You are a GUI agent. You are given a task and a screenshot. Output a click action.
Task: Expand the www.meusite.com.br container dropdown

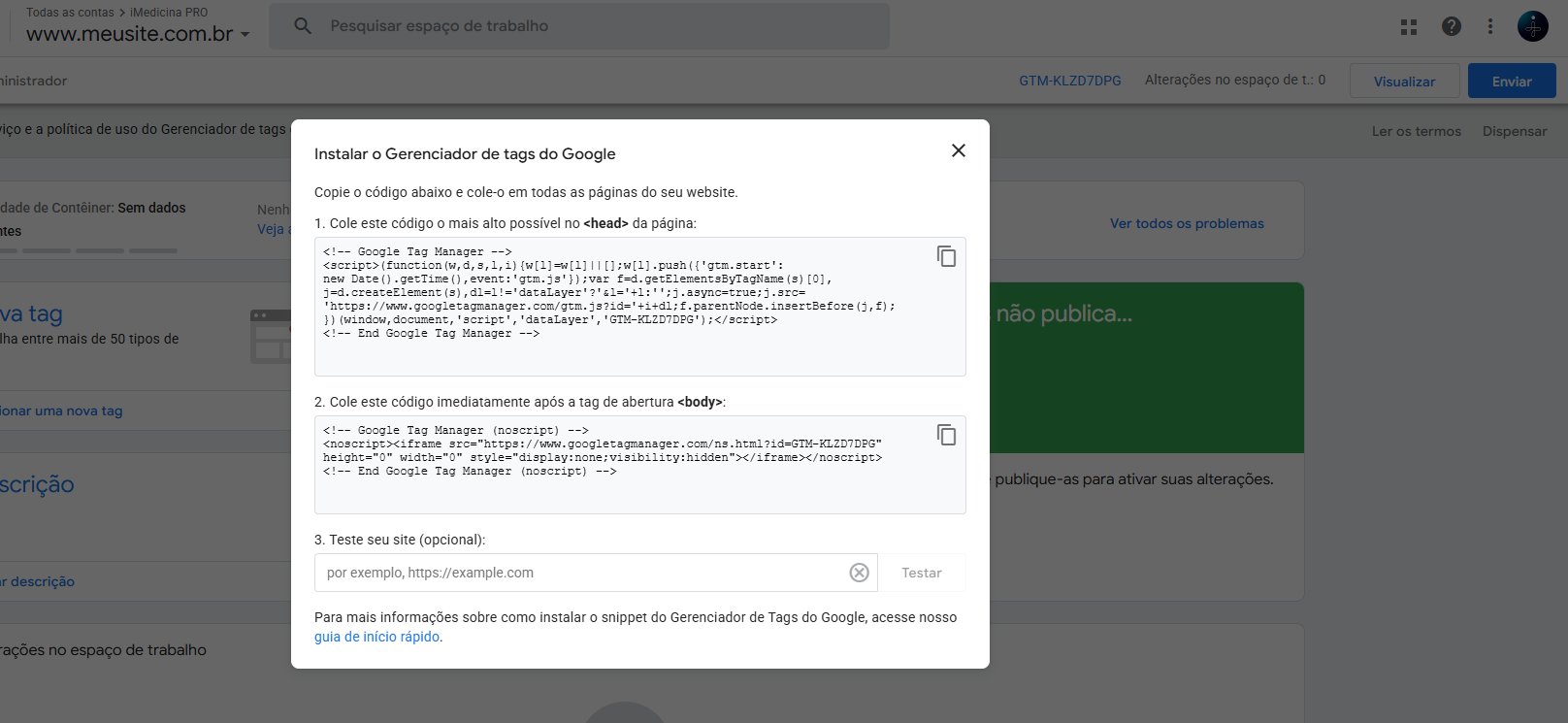tap(245, 35)
